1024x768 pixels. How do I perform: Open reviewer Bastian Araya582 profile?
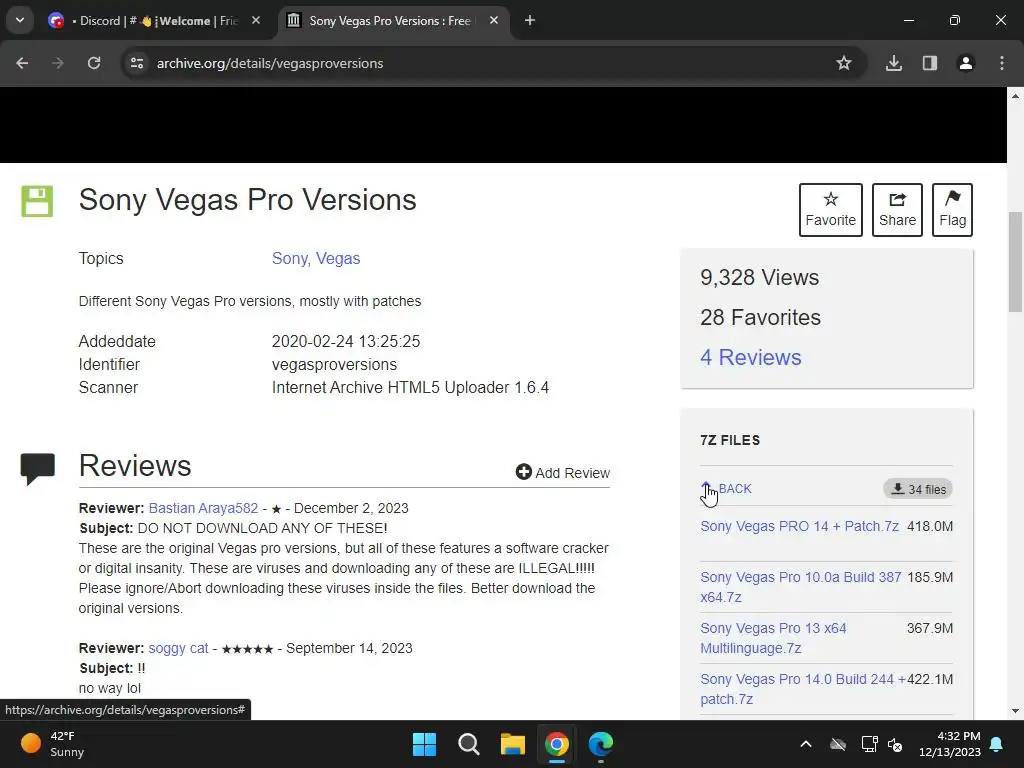coord(203,508)
